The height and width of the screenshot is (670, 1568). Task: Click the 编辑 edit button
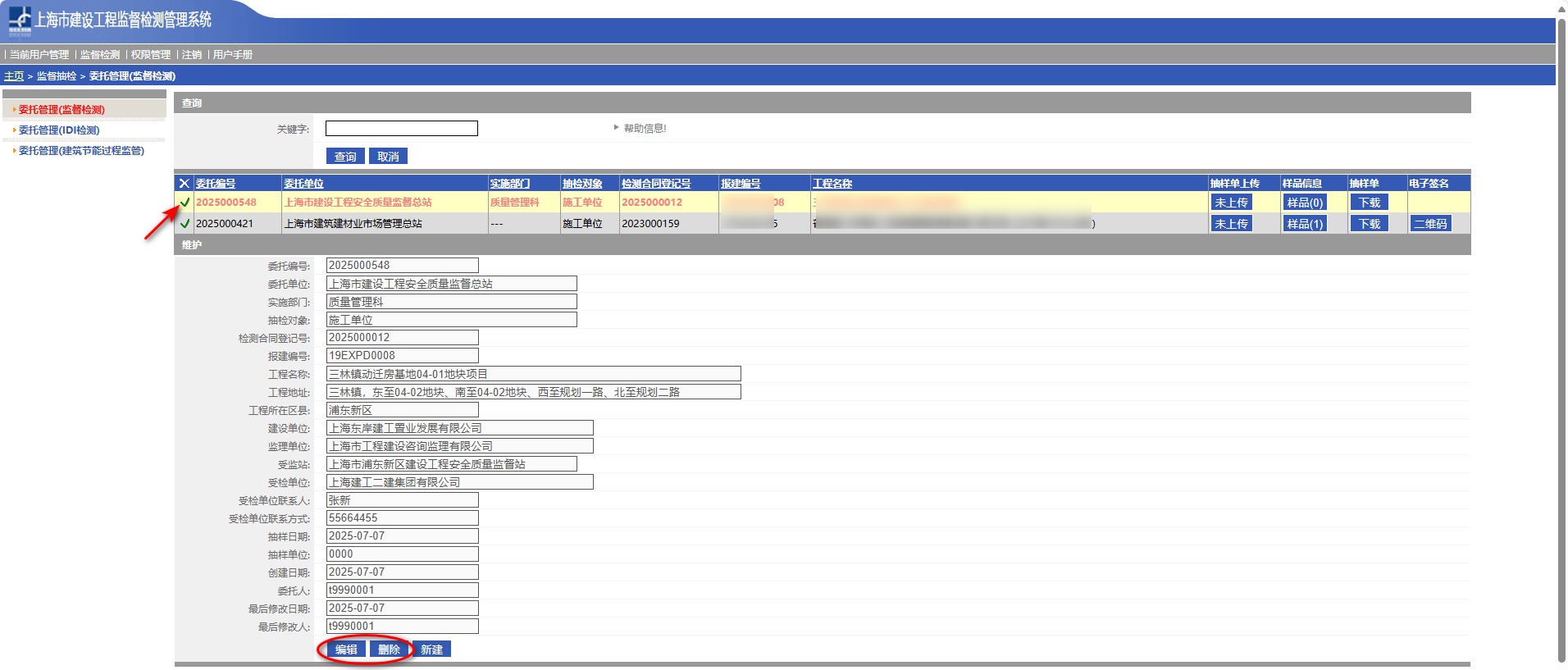click(346, 649)
